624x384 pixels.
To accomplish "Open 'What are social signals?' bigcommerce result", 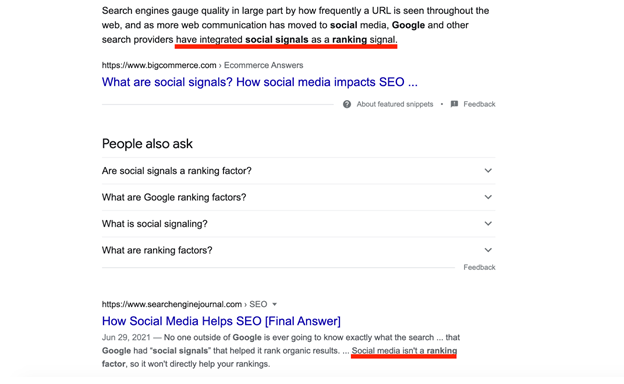I will pyautogui.click(x=259, y=82).
